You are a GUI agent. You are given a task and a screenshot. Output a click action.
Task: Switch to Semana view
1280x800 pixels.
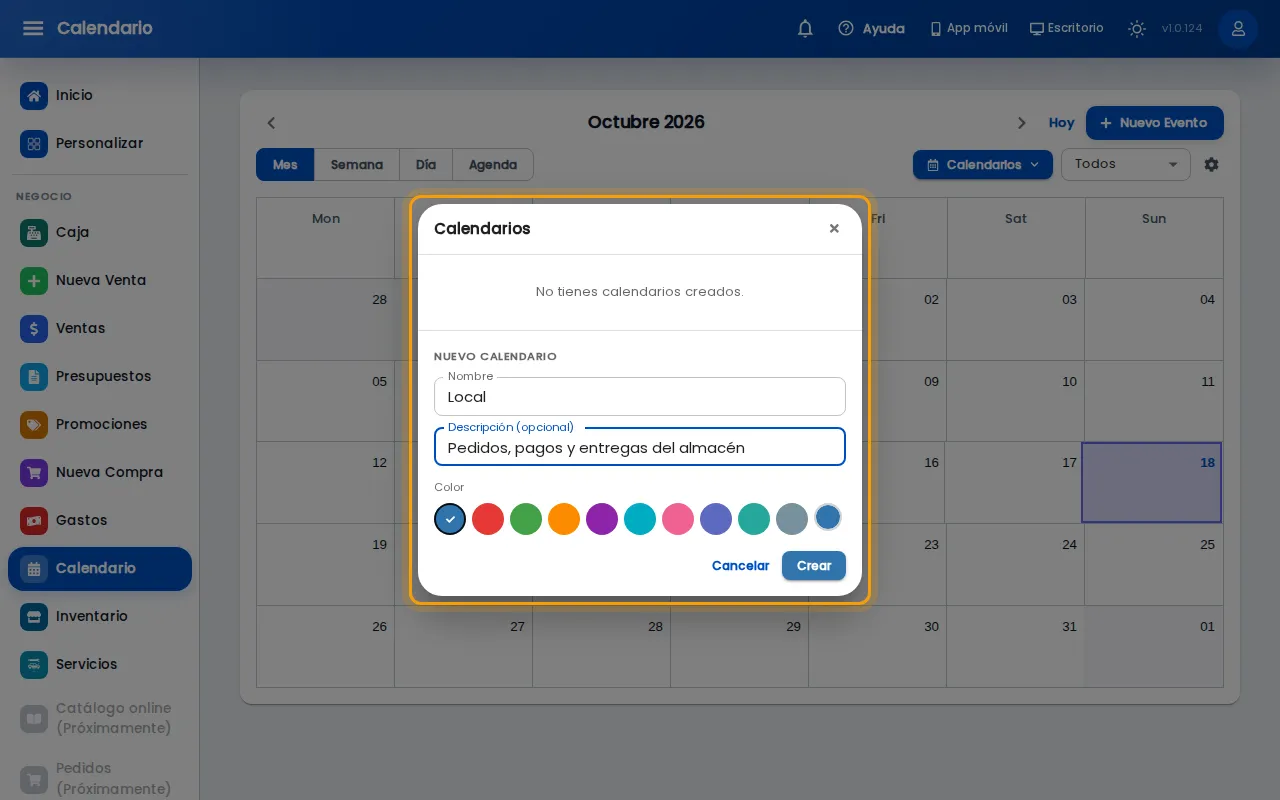(357, 165)
